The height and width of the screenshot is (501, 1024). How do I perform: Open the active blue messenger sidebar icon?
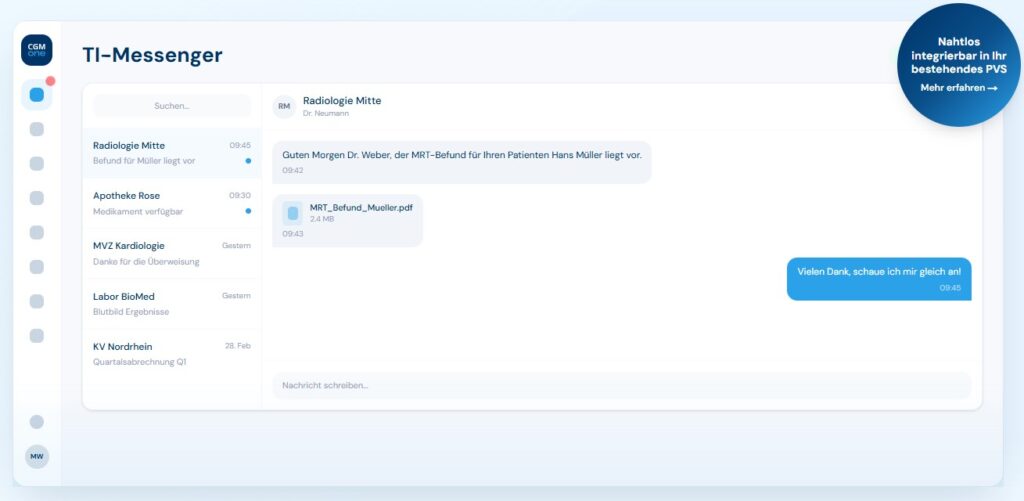point(37,95)
